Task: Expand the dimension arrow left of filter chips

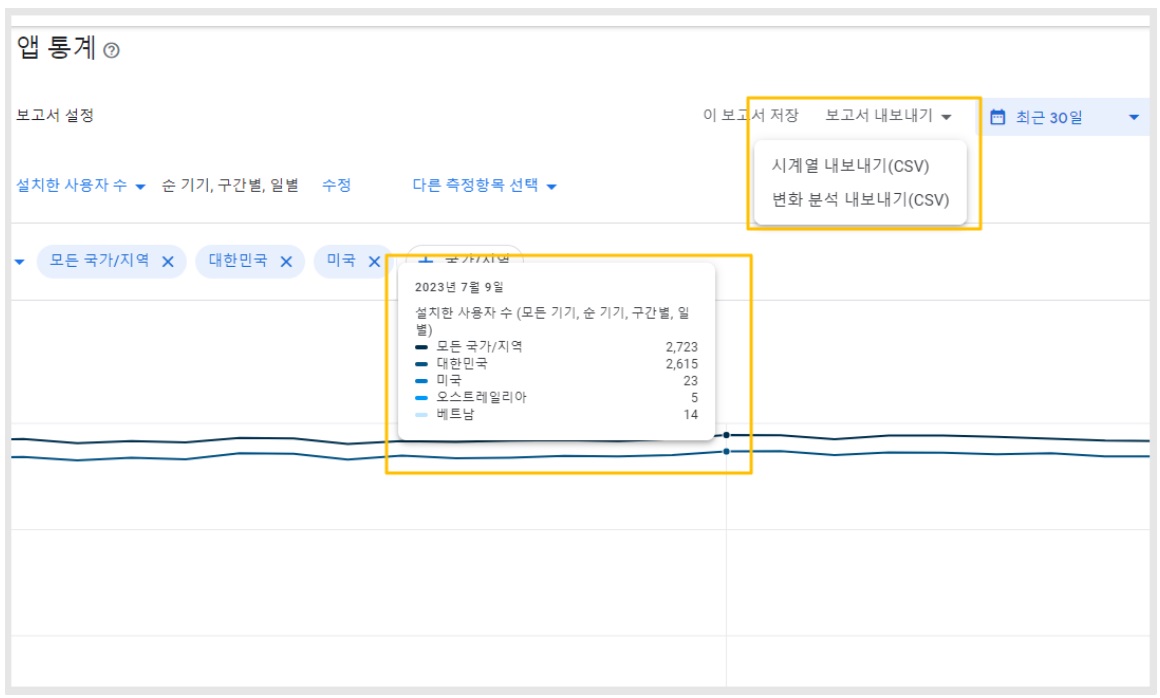Action: pyautogui.click(x=19, y=262)
